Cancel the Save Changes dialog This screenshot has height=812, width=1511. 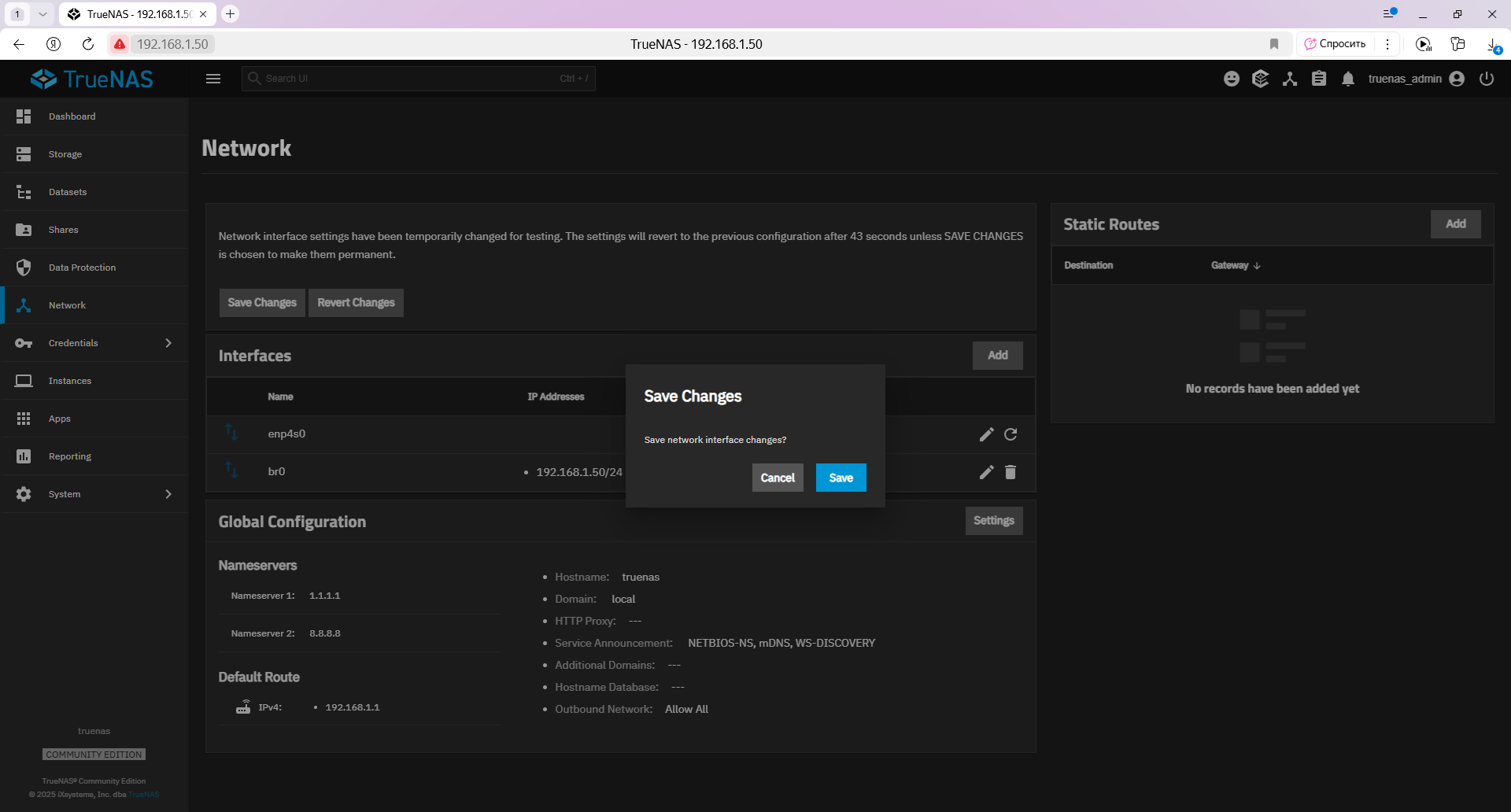point(778,478)
